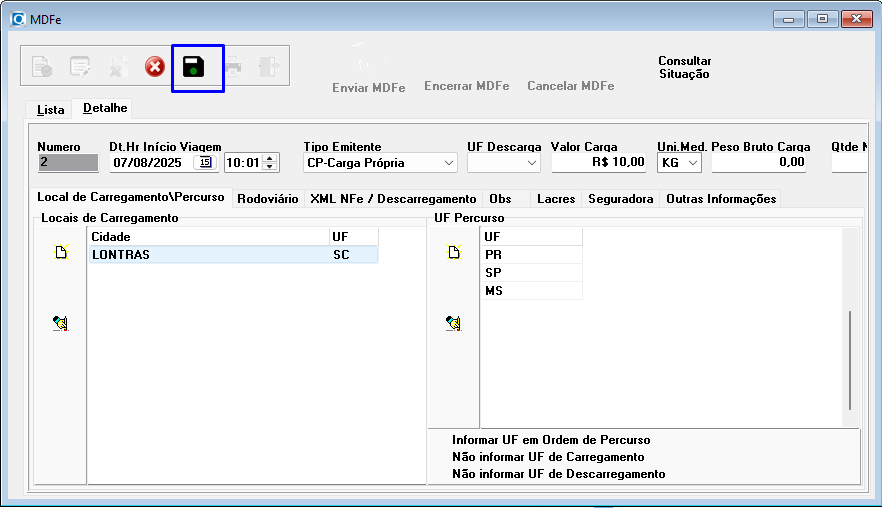Click delete icon in Locais de Carregamento
Screen dimensions: 882x508
click(61, 323)
